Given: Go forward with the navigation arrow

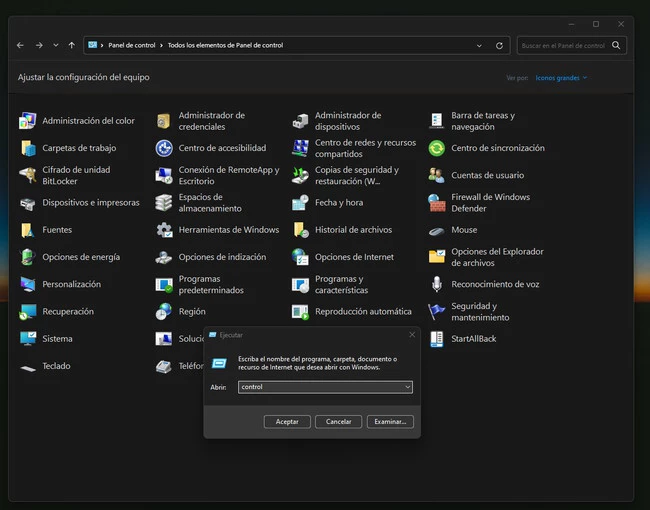Looking at the screenshot, I should (39, 45).
